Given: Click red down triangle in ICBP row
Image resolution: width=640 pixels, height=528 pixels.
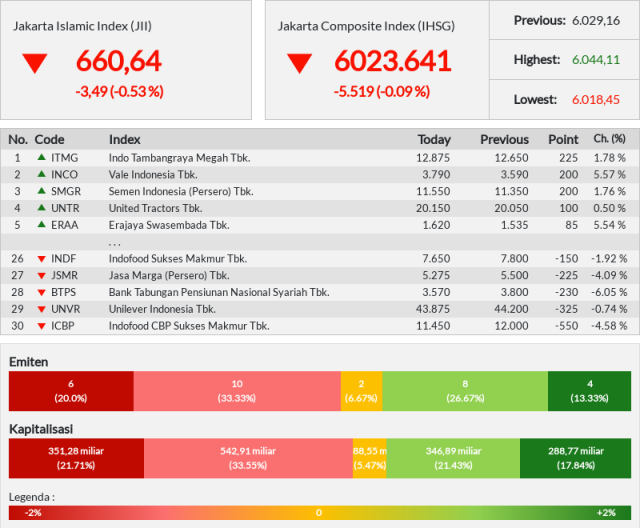Looking at the screenshot, I should click(x=41, y=326).
